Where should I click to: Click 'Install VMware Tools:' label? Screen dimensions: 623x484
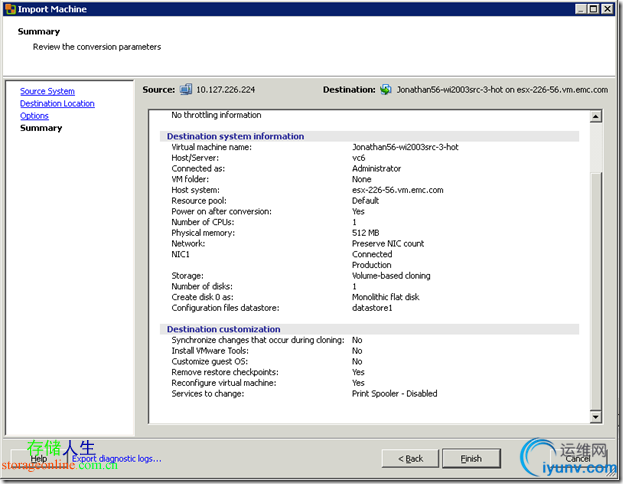tap(210, 351)
